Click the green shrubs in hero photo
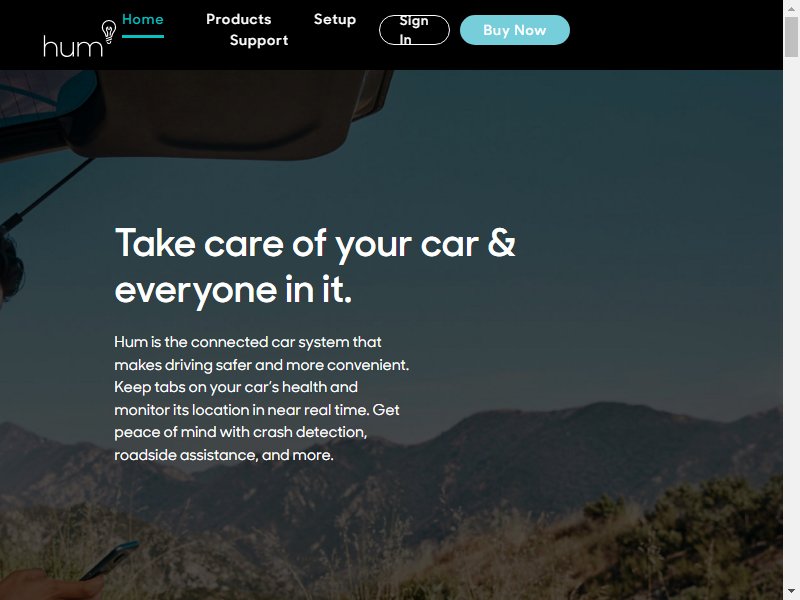Viewport: 800px width, 600px height. tap(684, 526)
